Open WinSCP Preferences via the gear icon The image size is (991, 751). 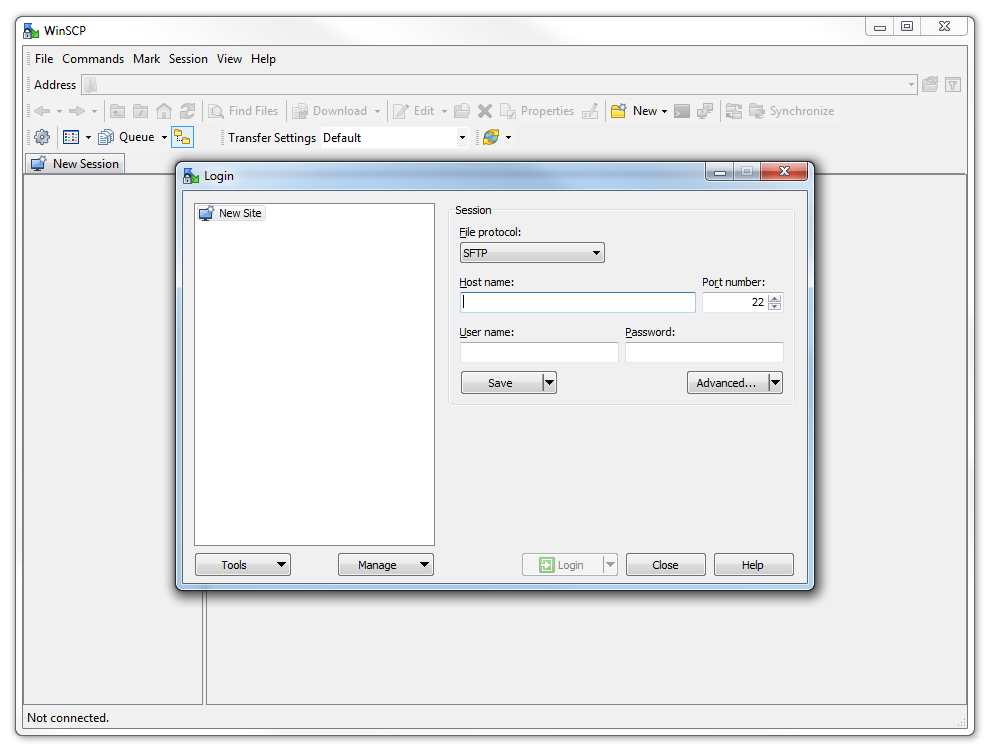39,137
